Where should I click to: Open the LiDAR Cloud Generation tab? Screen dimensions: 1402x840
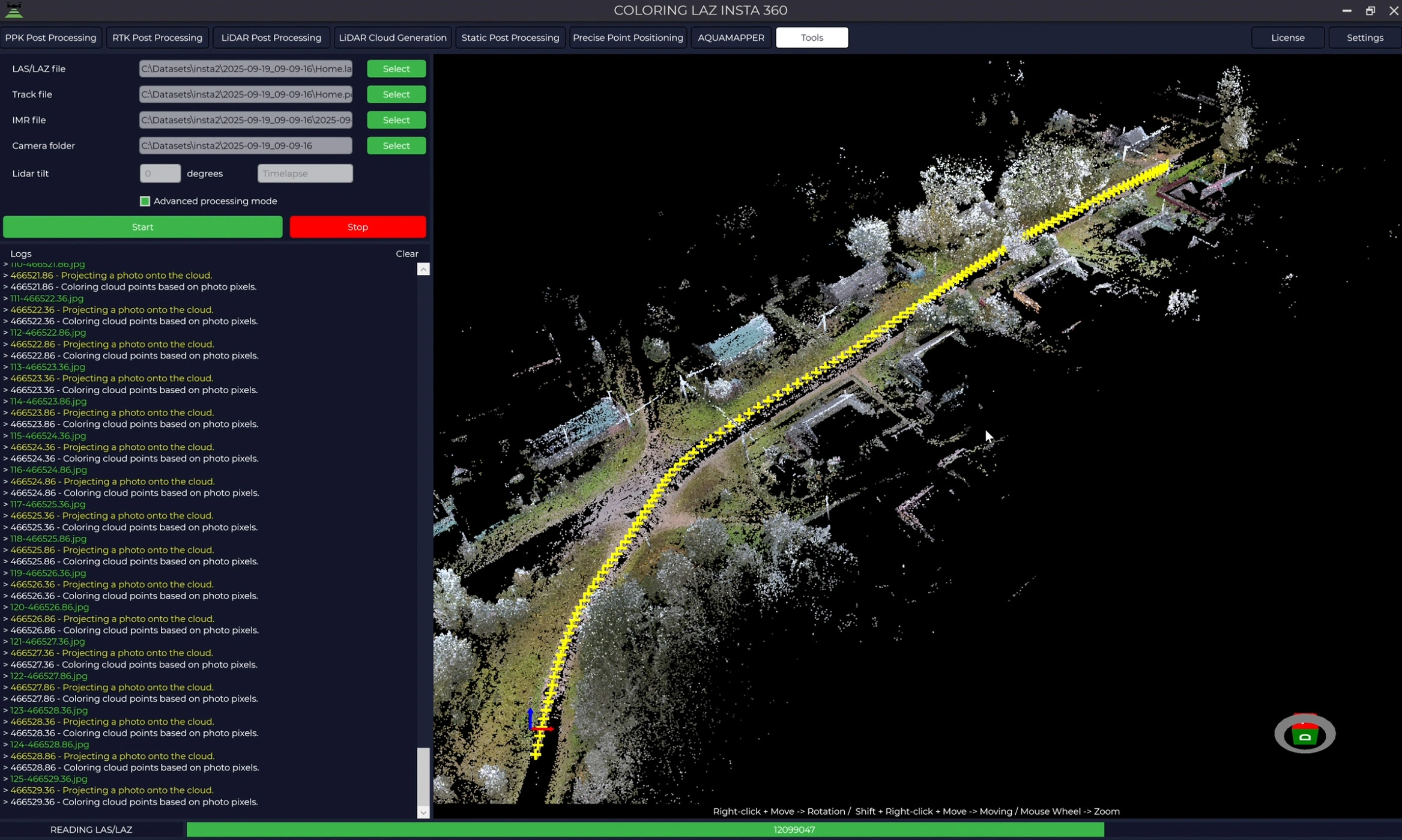click(x=392, y=37)
